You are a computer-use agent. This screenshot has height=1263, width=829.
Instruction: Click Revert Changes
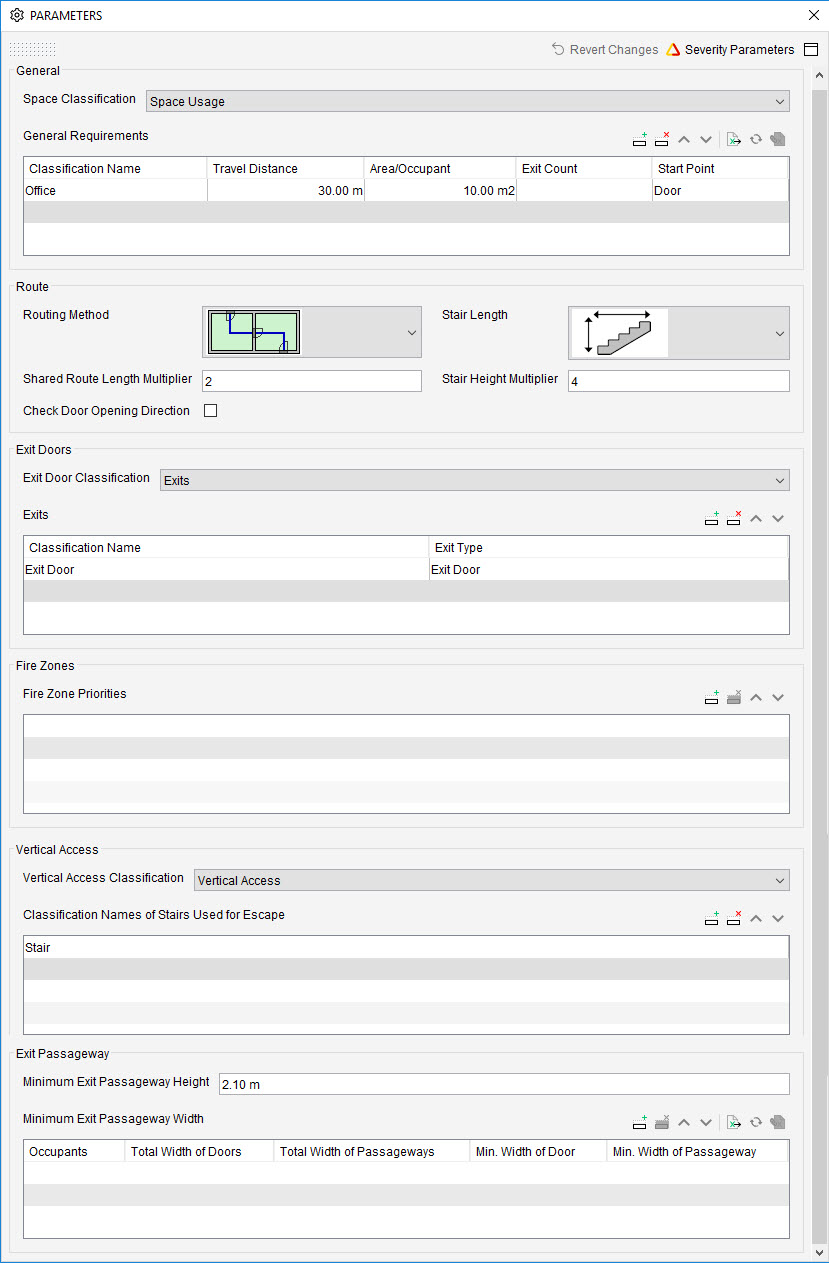[605, 50]
